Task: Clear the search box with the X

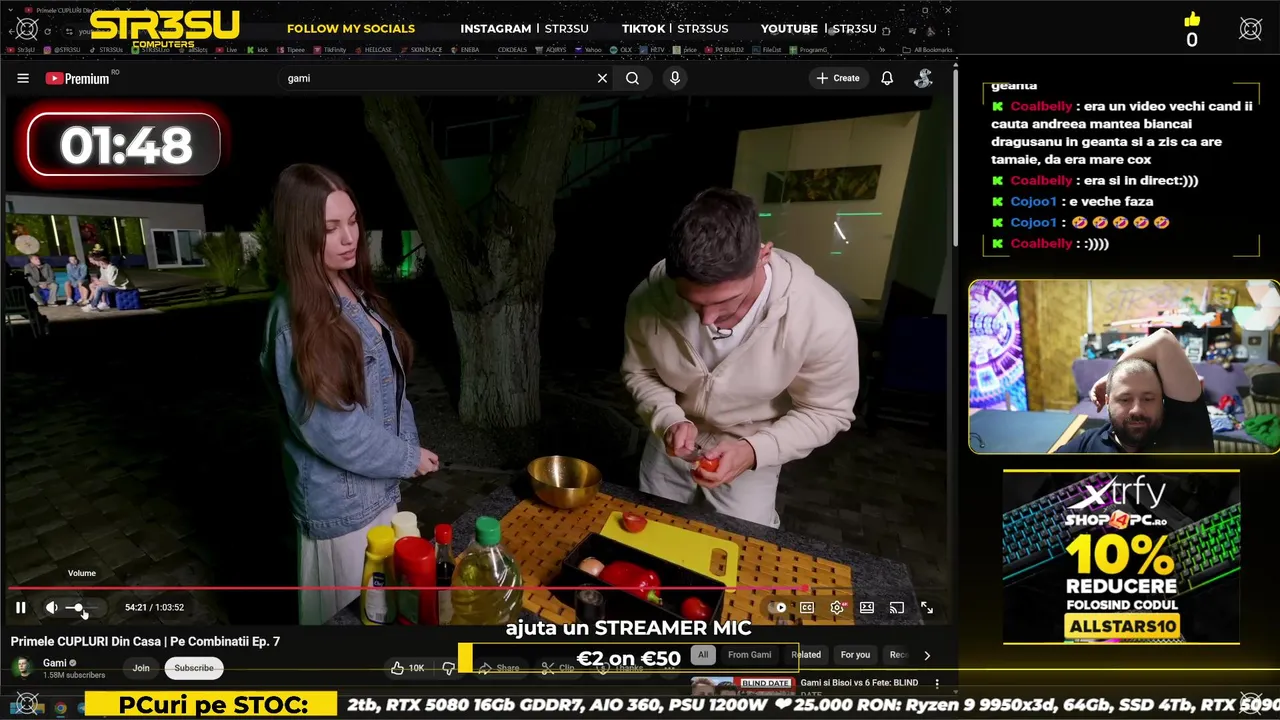Action: 602,78
